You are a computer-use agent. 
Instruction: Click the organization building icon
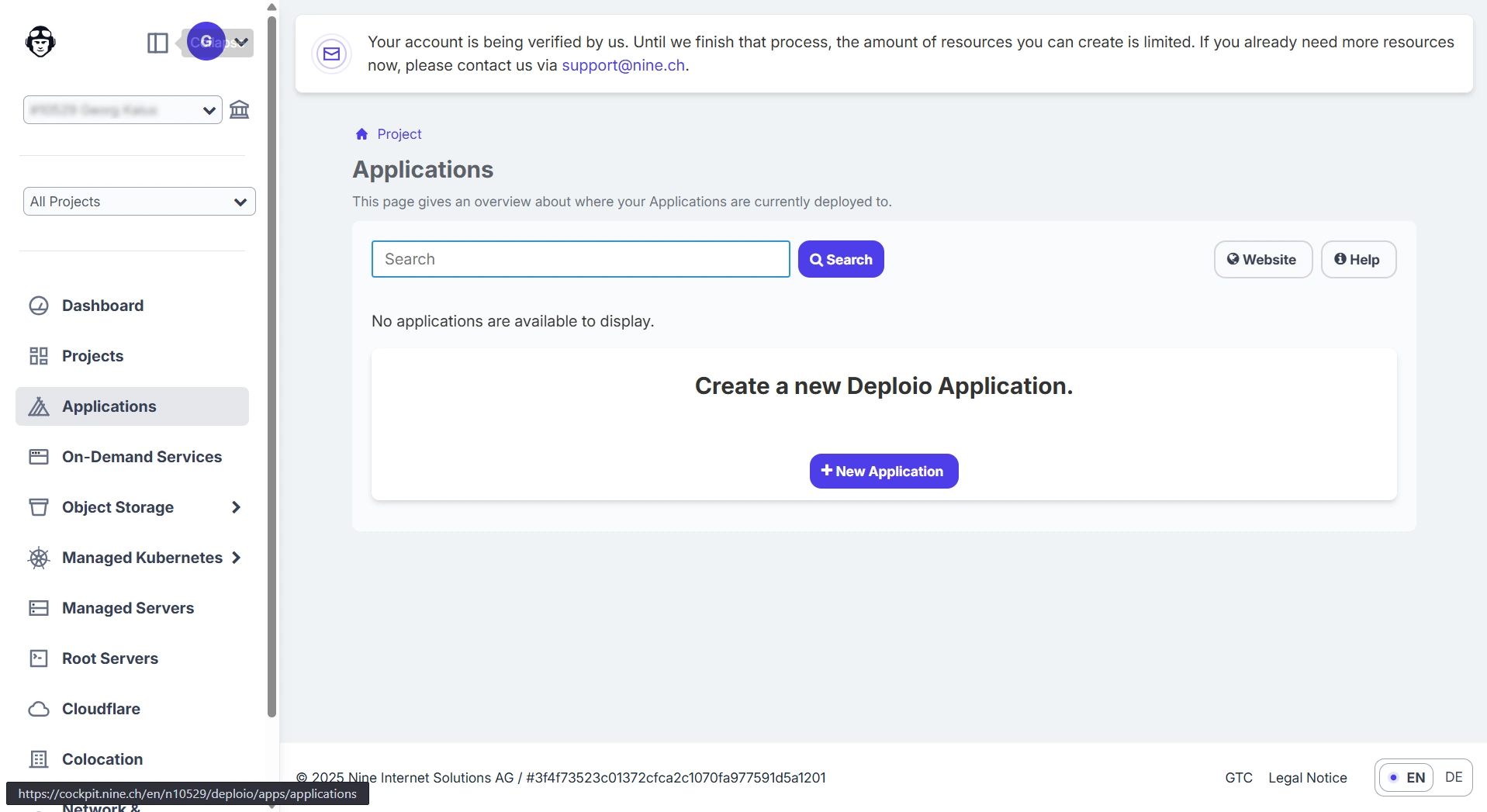point(240,109)
